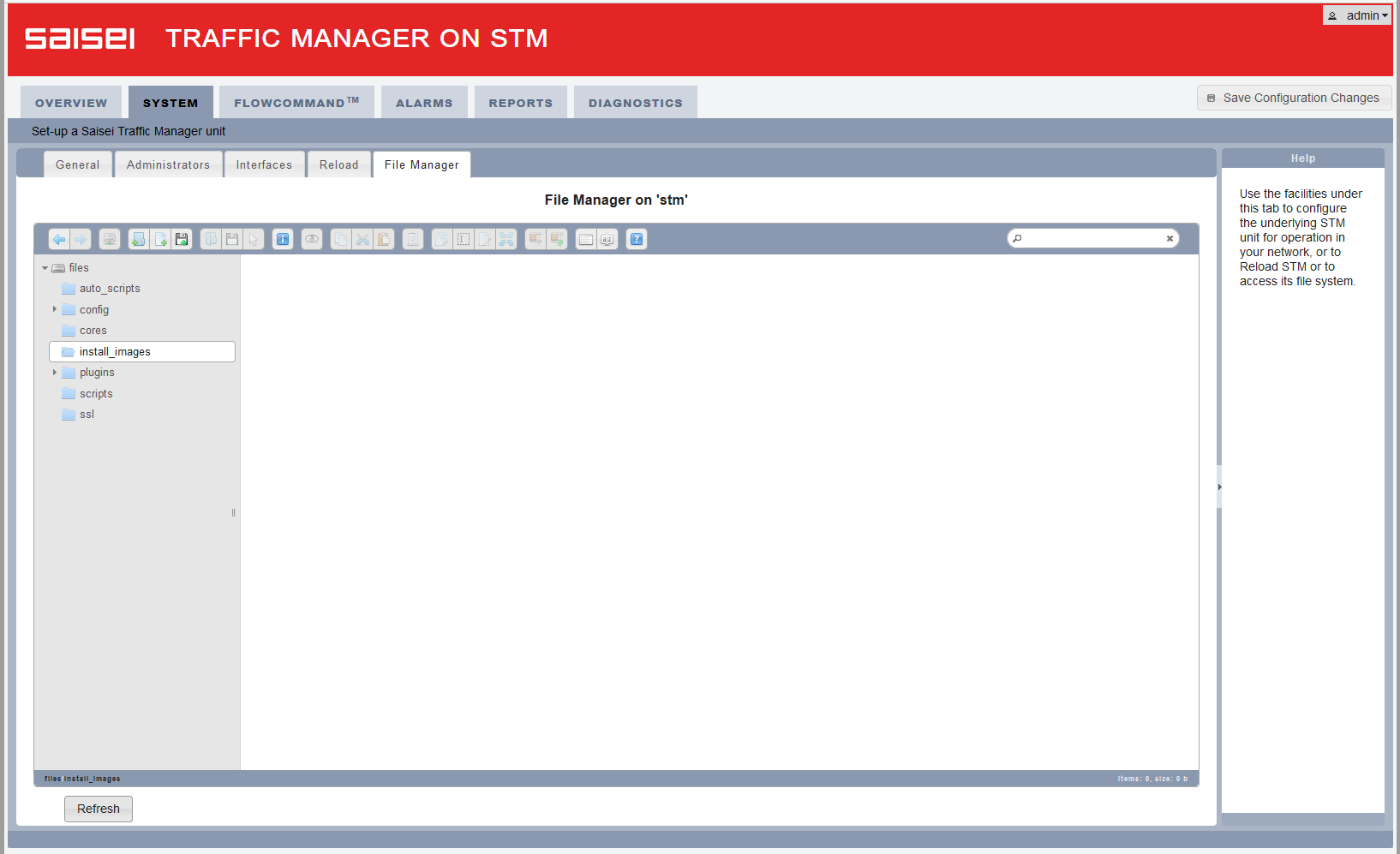Click the Help panel header
The height and width of the screenshot is (854, 1400).
1303,158
